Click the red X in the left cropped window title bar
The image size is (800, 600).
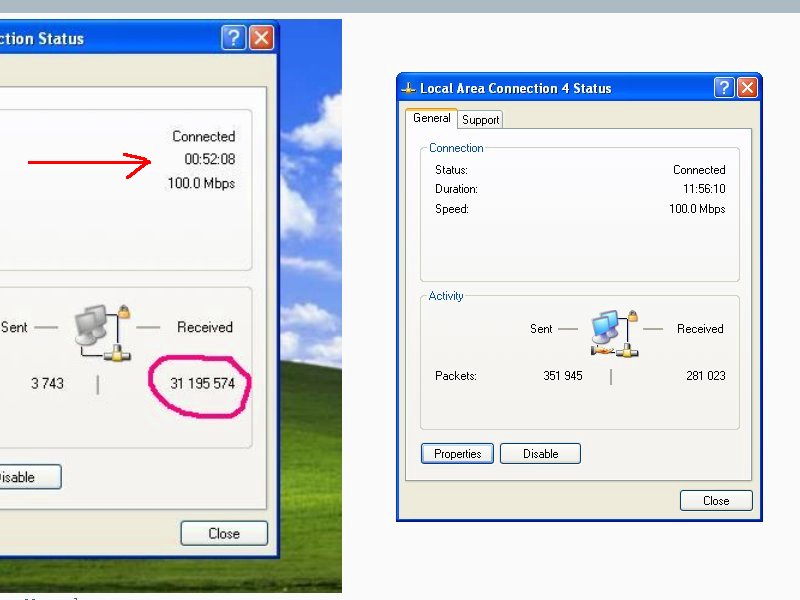[261, 38]
